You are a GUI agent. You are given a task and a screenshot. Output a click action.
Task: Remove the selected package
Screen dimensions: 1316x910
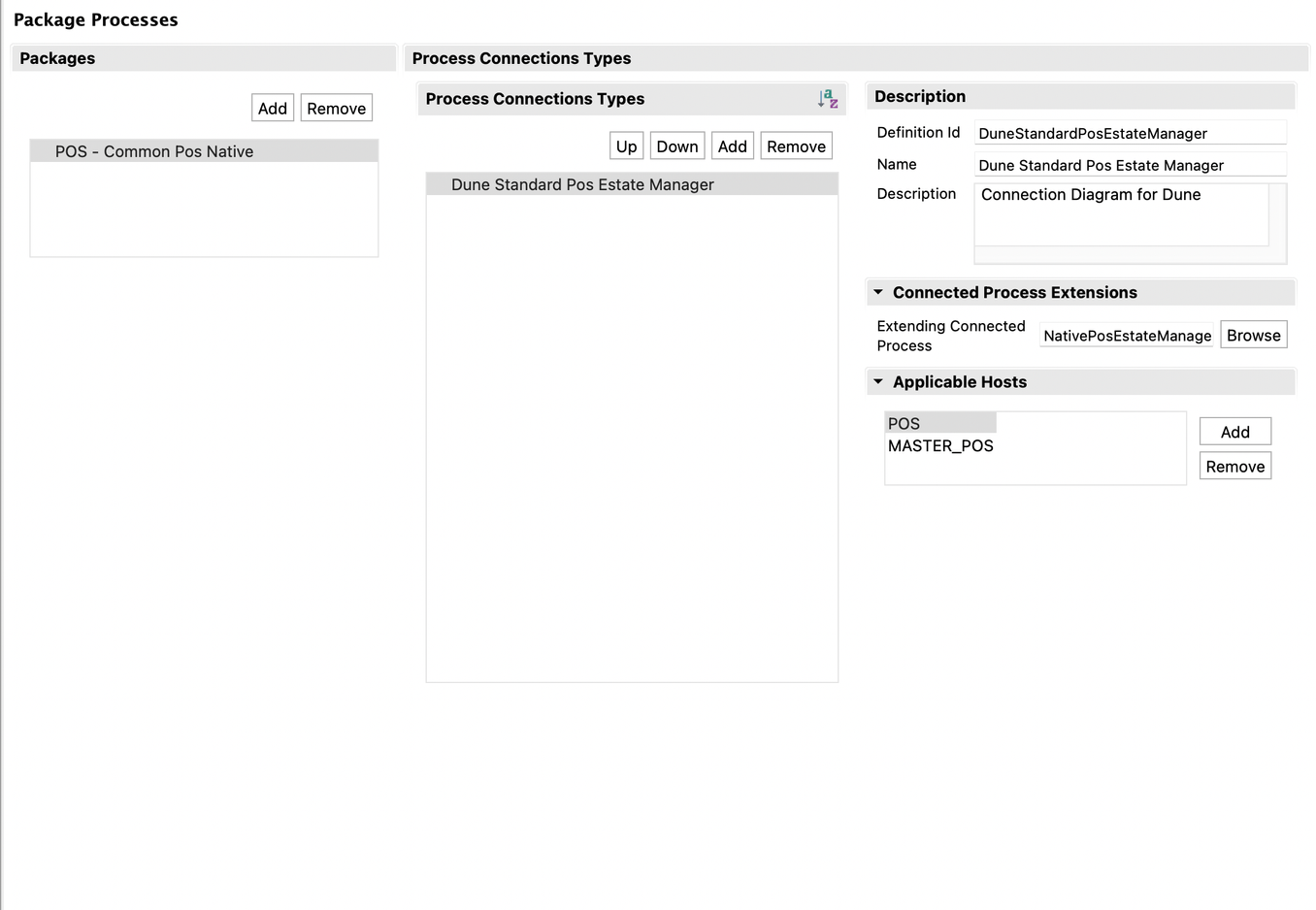coord(337,108)
